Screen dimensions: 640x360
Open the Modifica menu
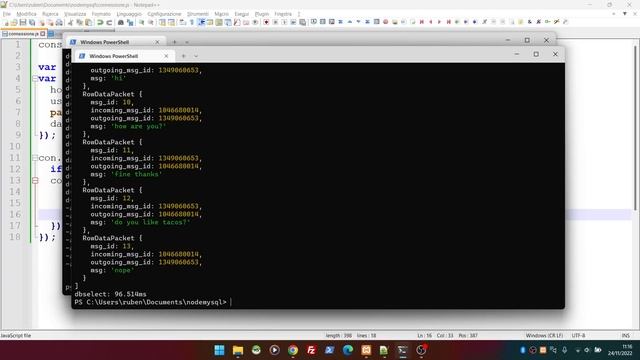click(x=27, y=14)
